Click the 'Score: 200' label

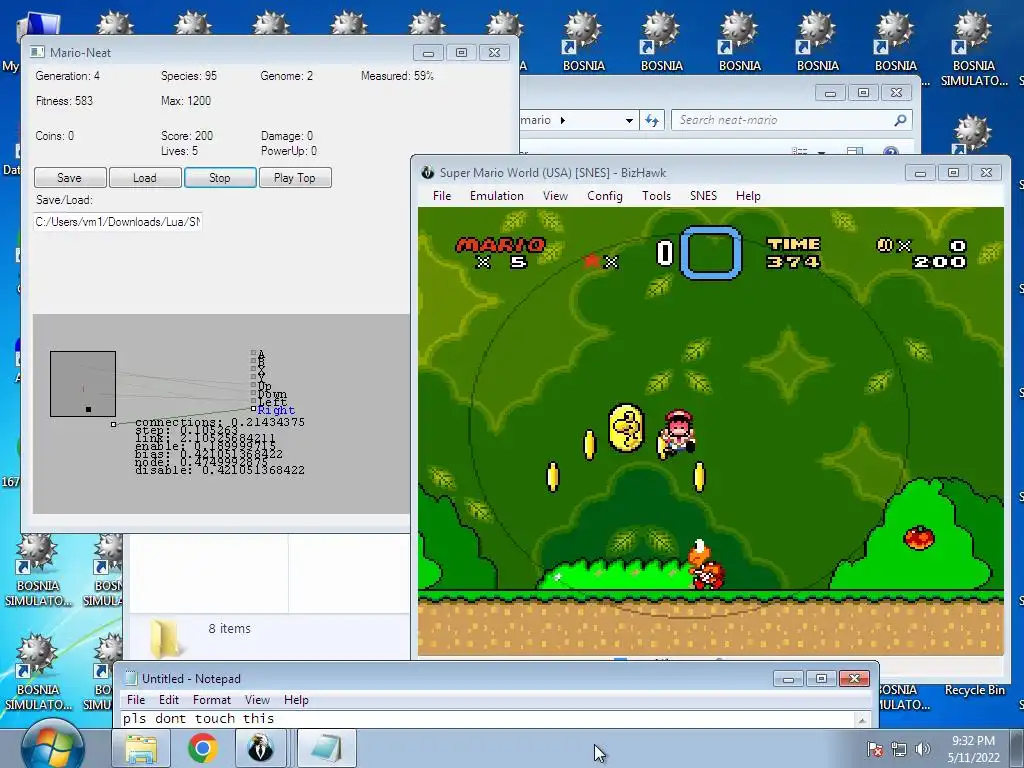click(187, 136)
